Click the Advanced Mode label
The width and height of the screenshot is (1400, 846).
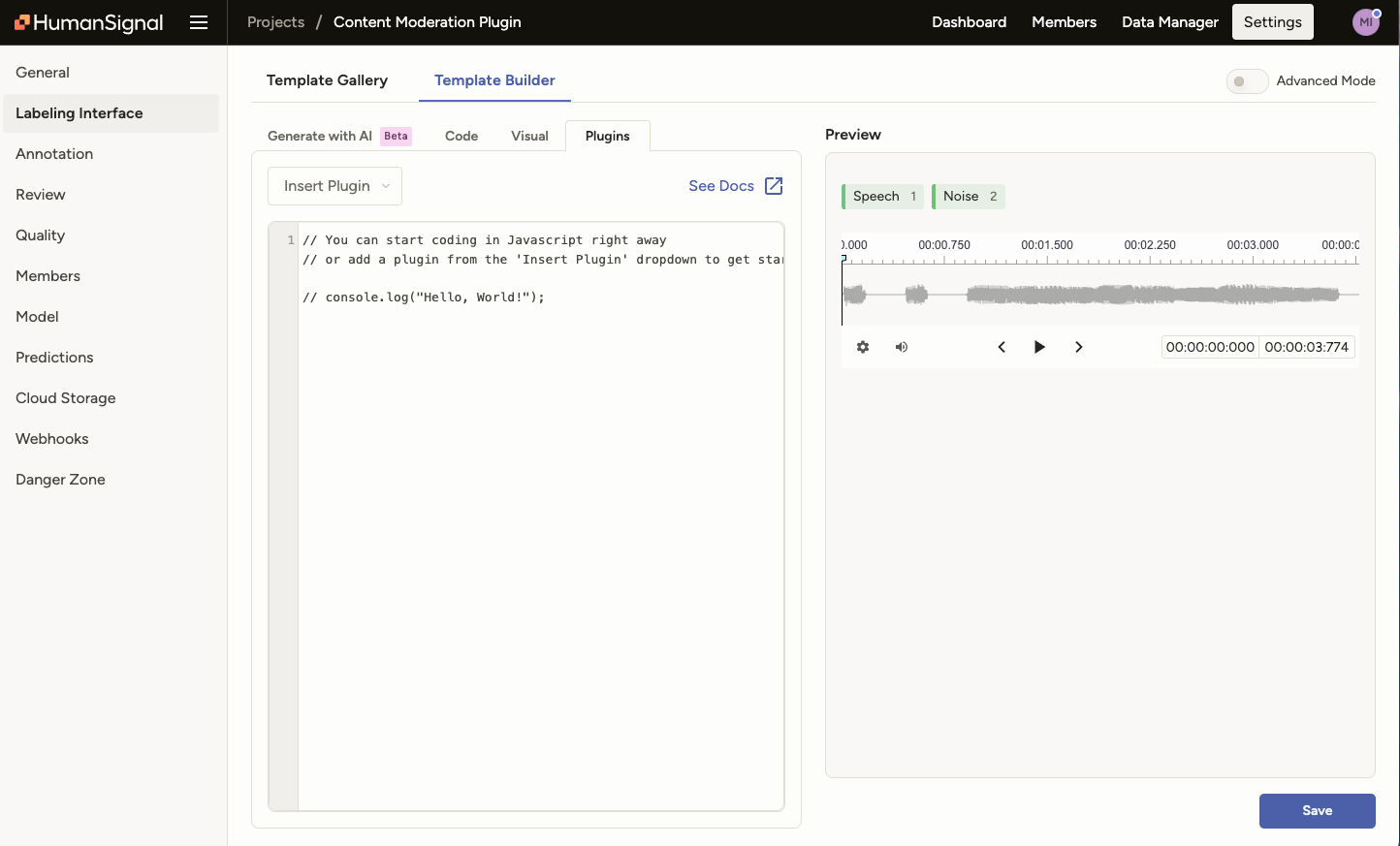point(1325,81)
